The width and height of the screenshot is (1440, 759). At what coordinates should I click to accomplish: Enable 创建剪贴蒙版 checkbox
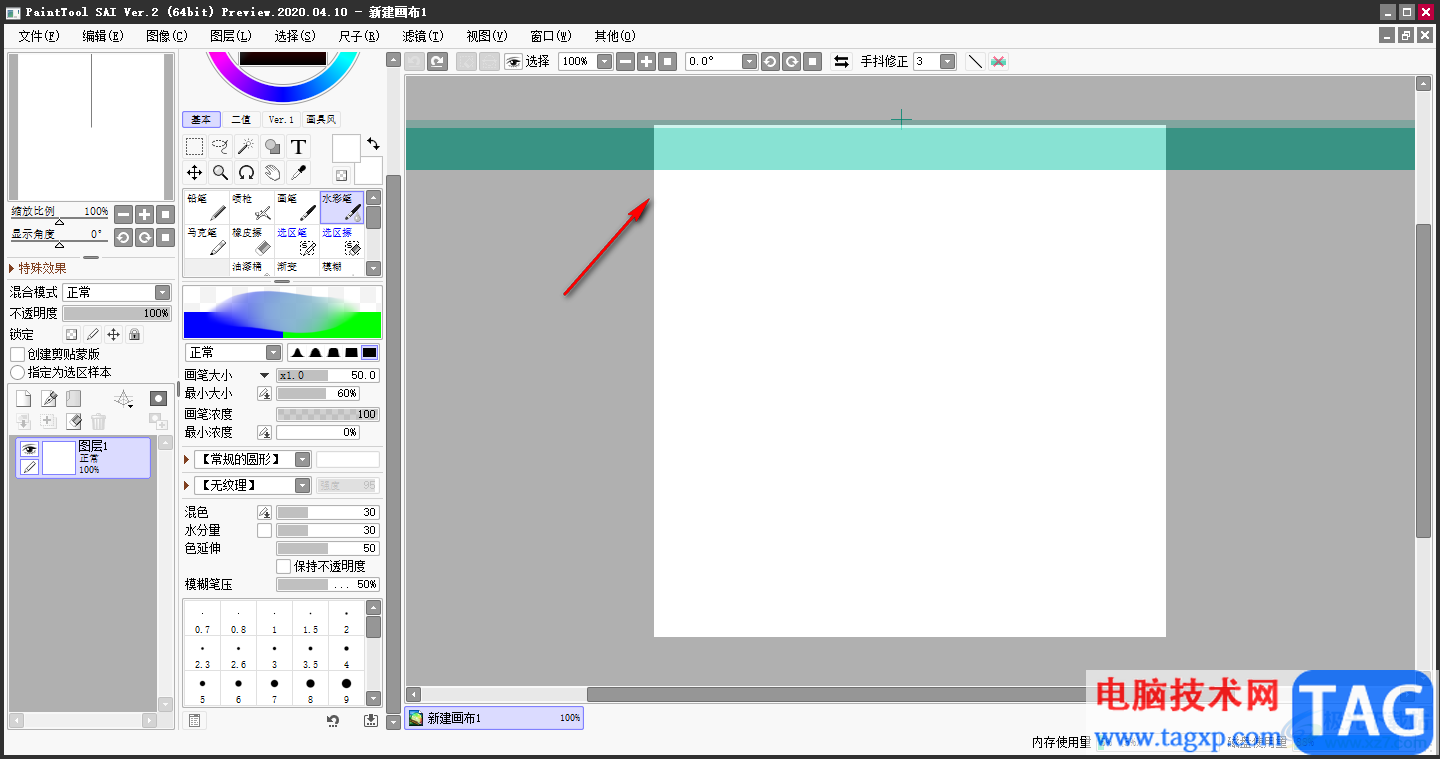click(17, 354)
